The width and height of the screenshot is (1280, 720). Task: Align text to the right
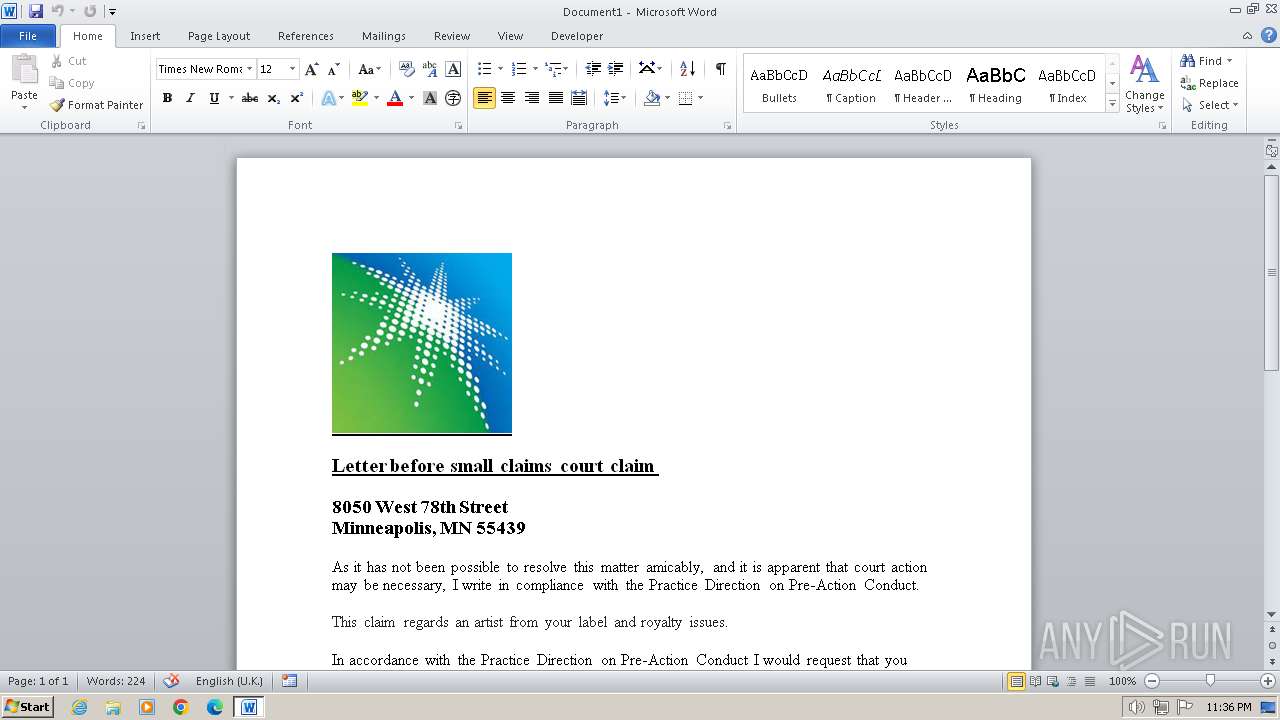click(531, 98)
